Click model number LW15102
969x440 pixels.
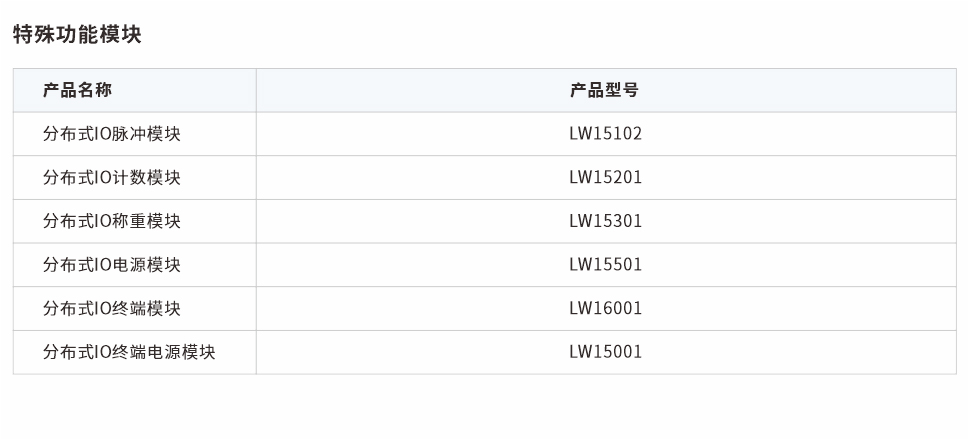pyautogui.click(x=606, y=134)
